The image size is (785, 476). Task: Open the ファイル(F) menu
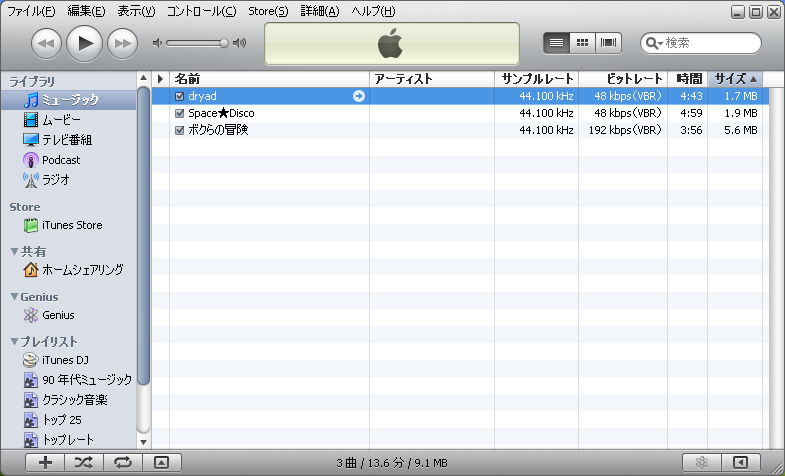[x=31, y=11]
